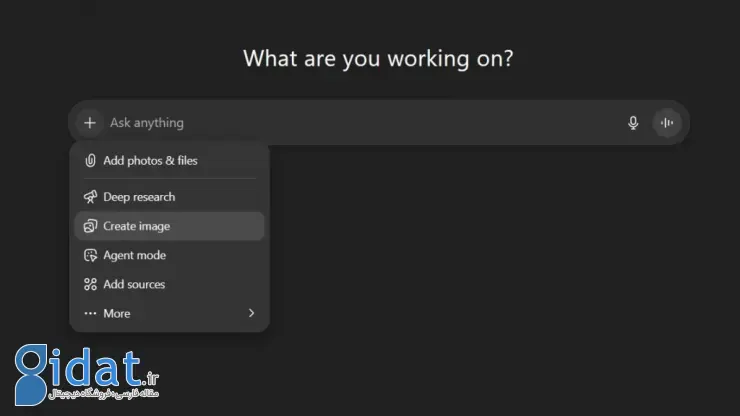The height and width of the screenshot is (416, 740).
Task: Select "Add photos & files" from the menu
Action: 150,160
